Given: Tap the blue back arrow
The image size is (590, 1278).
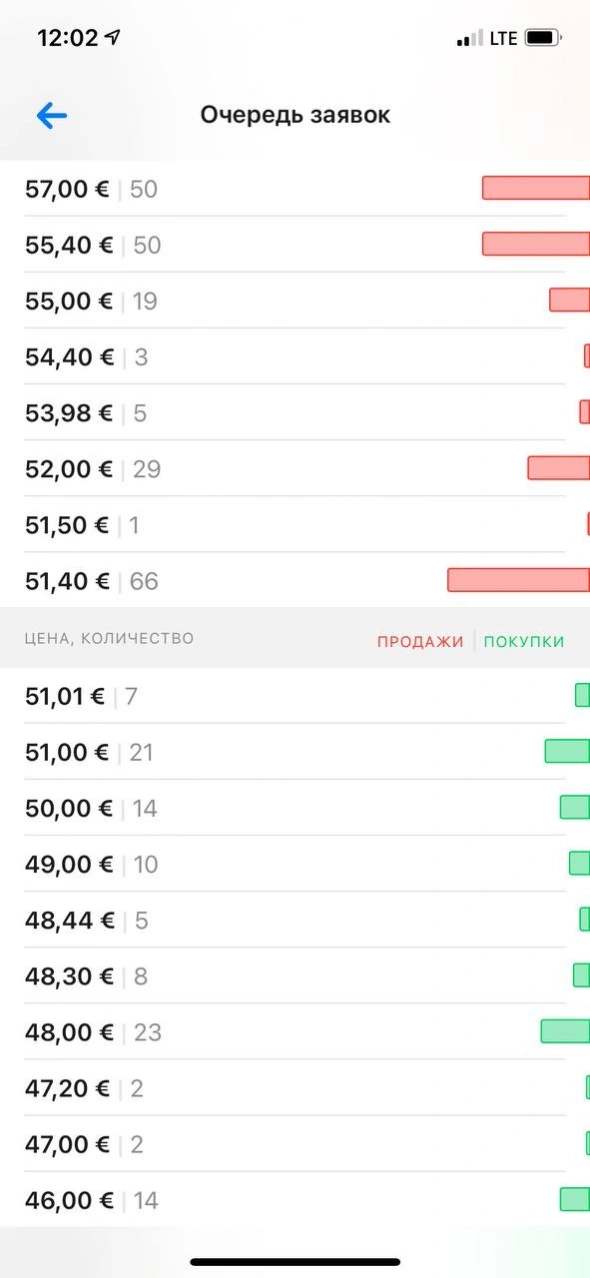Looking at the screenshot, I should [x=49, y=115].
